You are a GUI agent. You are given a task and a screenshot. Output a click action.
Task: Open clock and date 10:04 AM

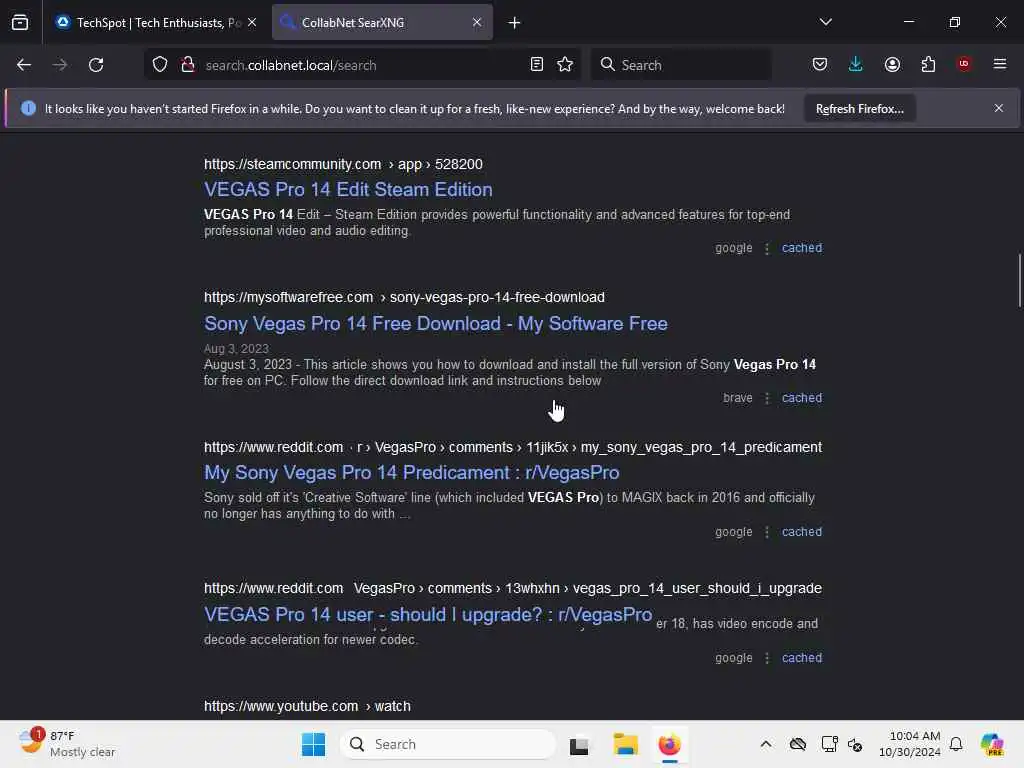910,744
